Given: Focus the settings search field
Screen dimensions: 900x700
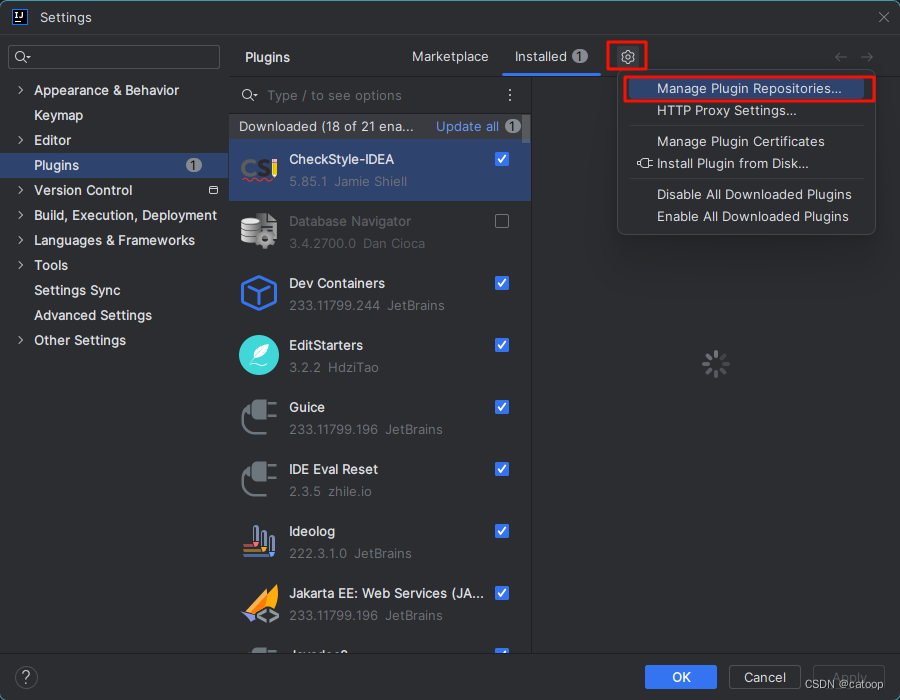Looking at the screenshot, I should point(114,57).
